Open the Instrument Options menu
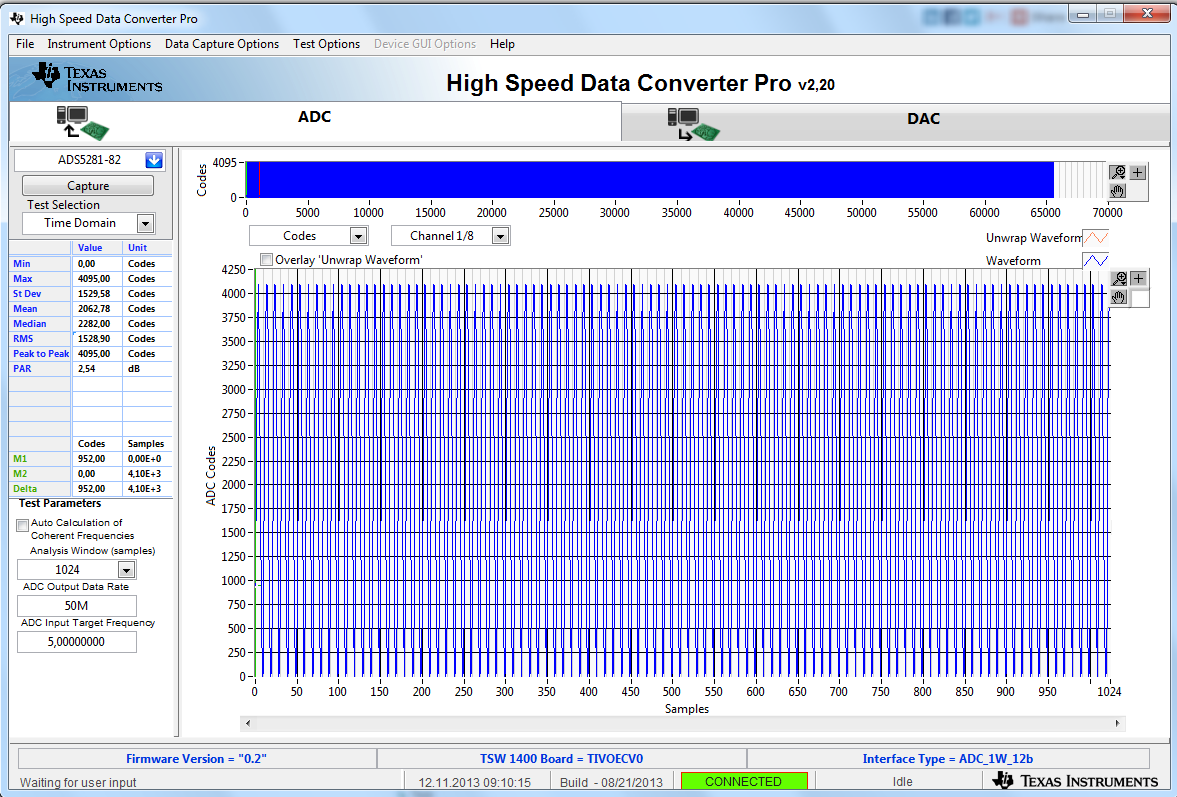Image resolution: width=1177 pixels, height=797 pixels. [x=99, y=44]
